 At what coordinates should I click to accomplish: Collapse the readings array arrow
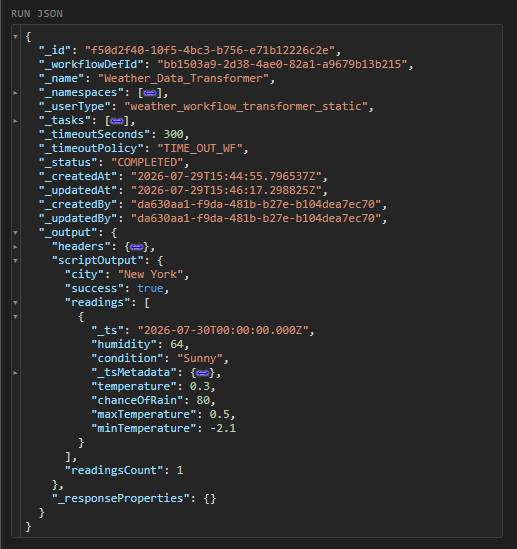click(x=15, y=303)
